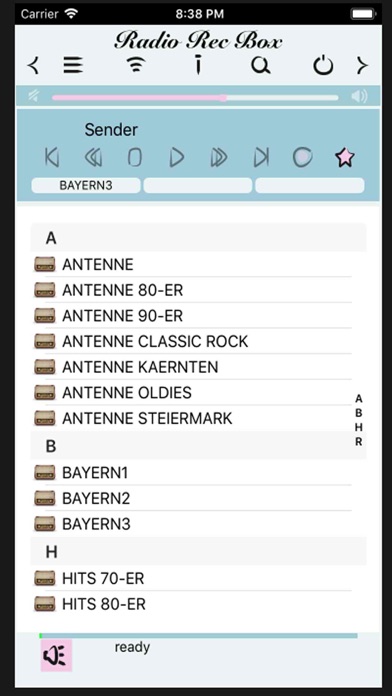This screenshot has height=696, width=392.
Task: Jump to index letter B in sidebar
Action: pos(359,413)
